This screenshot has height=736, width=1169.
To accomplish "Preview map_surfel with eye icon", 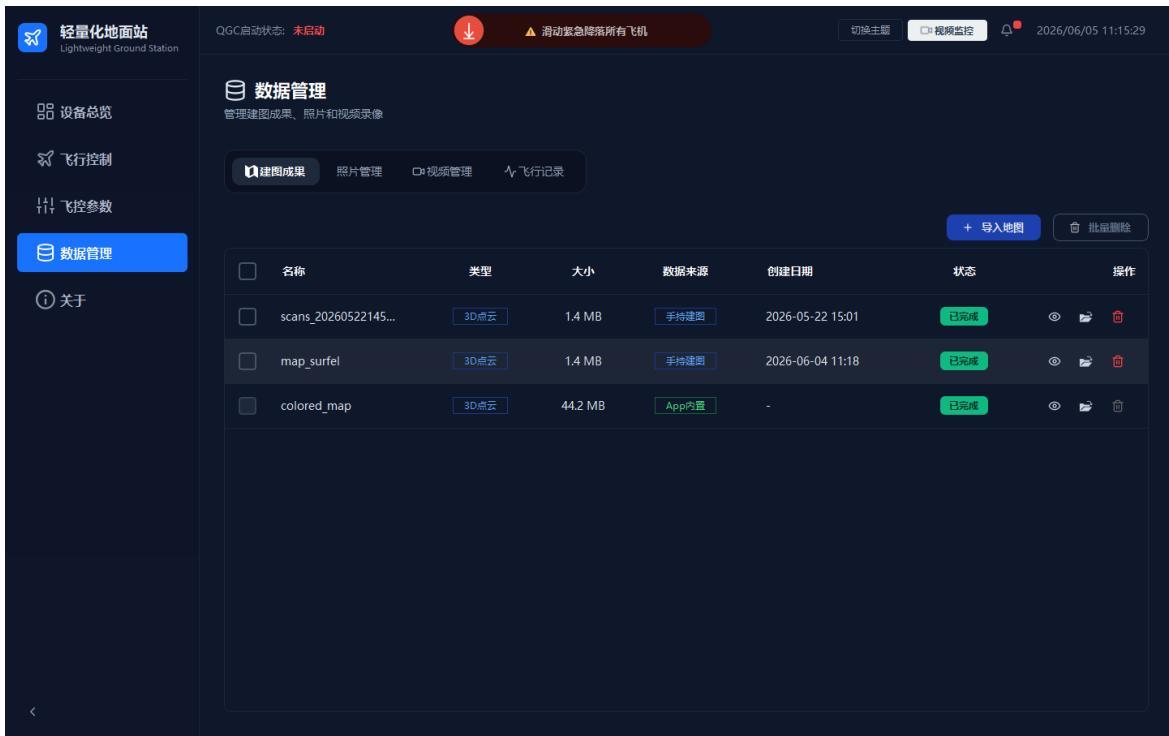I will 1054,362.
